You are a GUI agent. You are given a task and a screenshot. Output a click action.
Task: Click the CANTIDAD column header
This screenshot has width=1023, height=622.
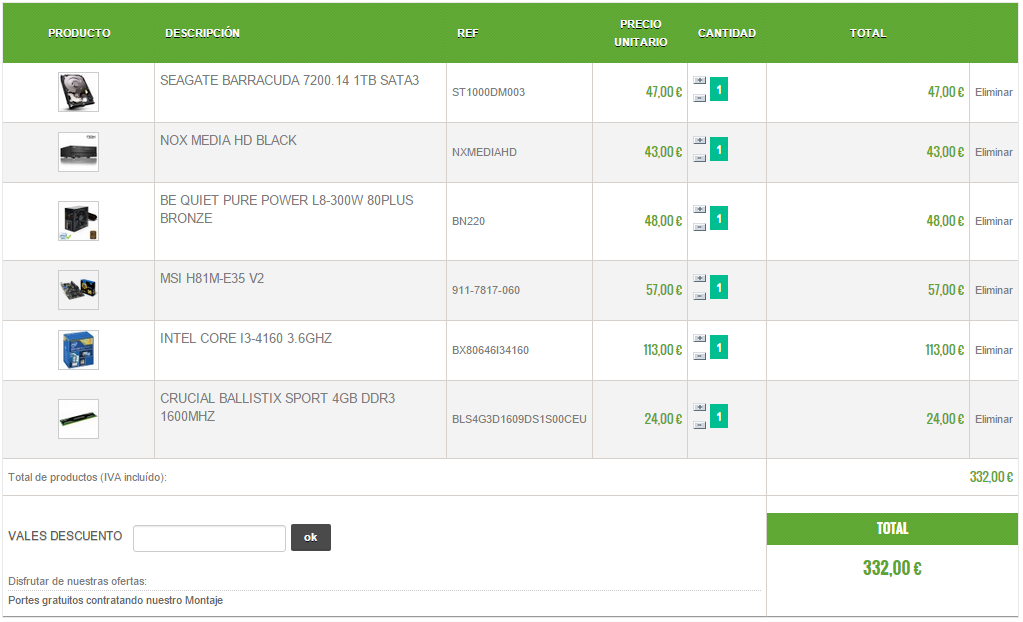click(x=727, y=33)
